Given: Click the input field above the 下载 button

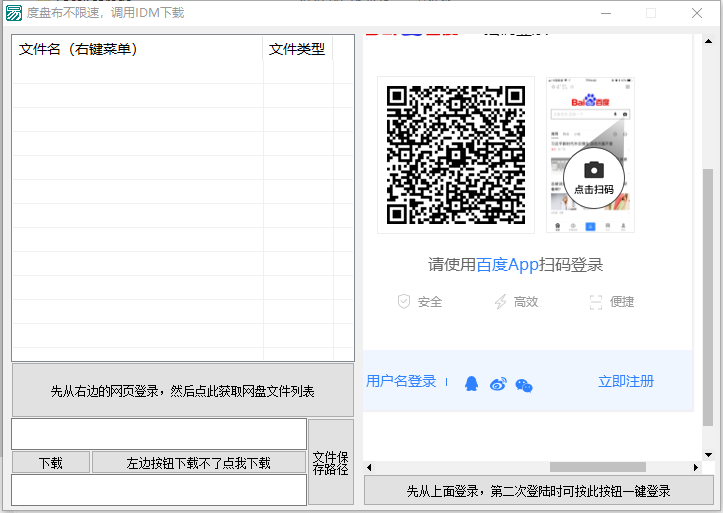Looking at the screenshot, I should tap(159, 434).
